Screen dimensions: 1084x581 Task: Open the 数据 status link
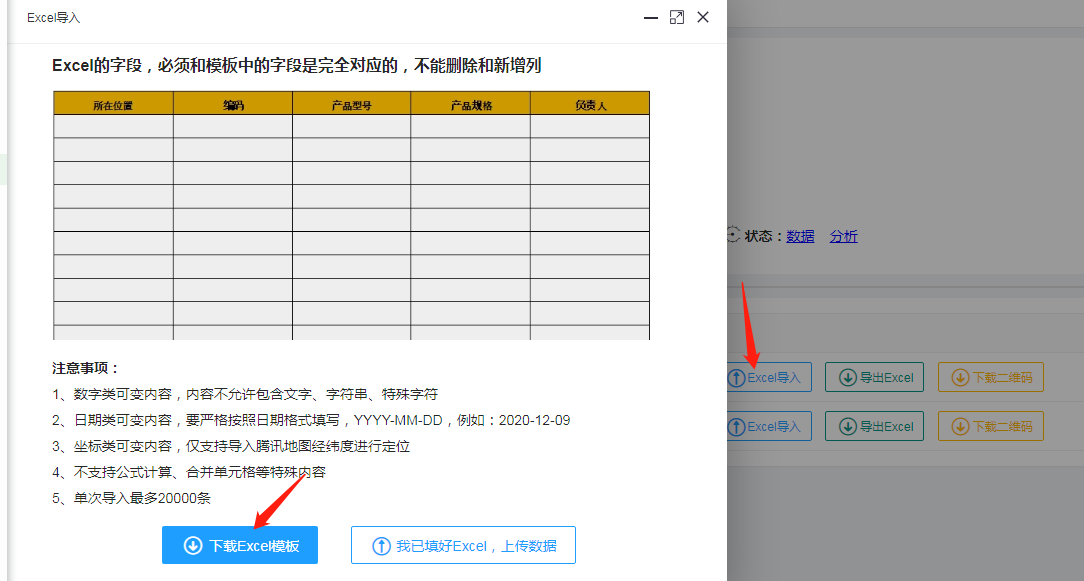(x=800, y=237)
